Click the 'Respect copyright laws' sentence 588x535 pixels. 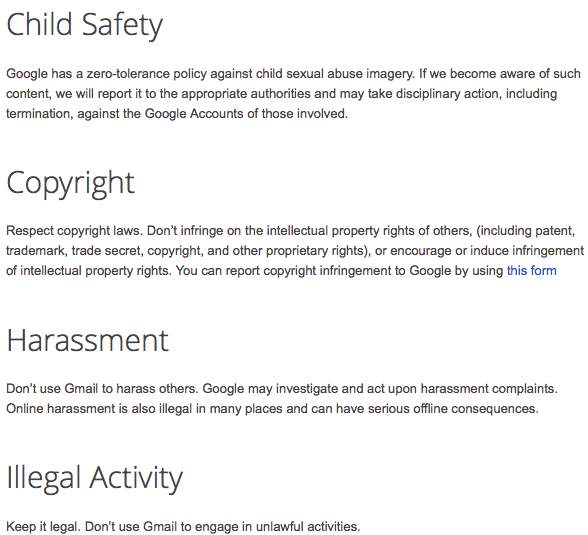point(75,231)
